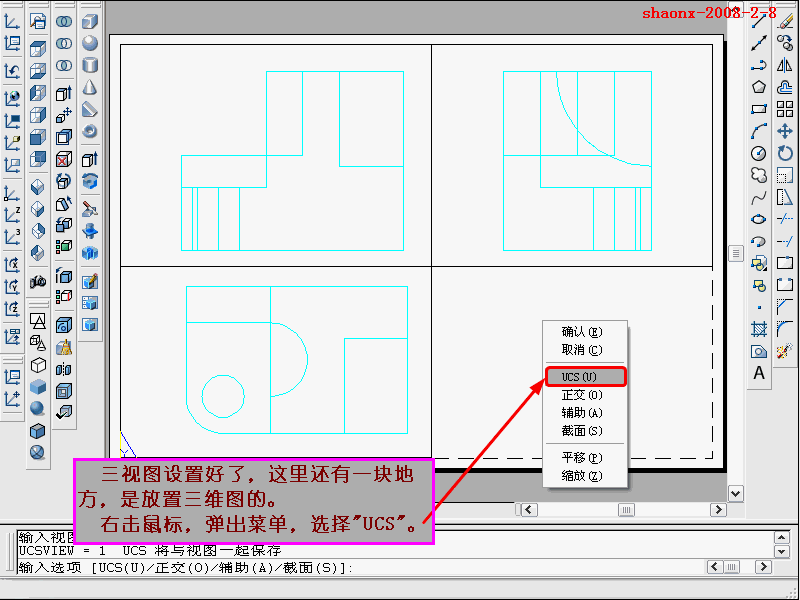Select the Fillet tool
The height and width of the screenshot is (600, 800).
point(785,329)
